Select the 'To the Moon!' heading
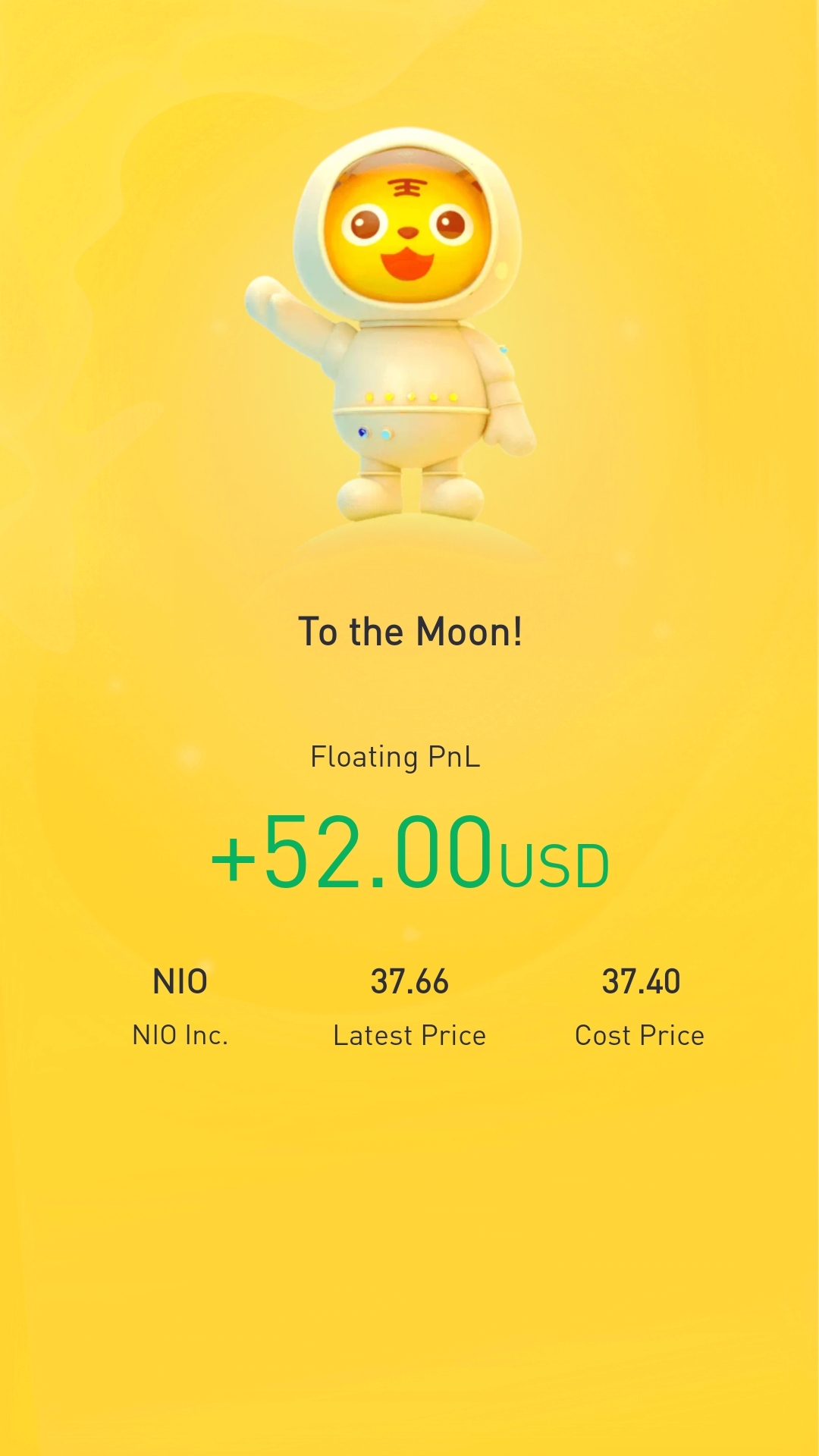Screen dimensions: 819x1456 (x=410, y=632)
